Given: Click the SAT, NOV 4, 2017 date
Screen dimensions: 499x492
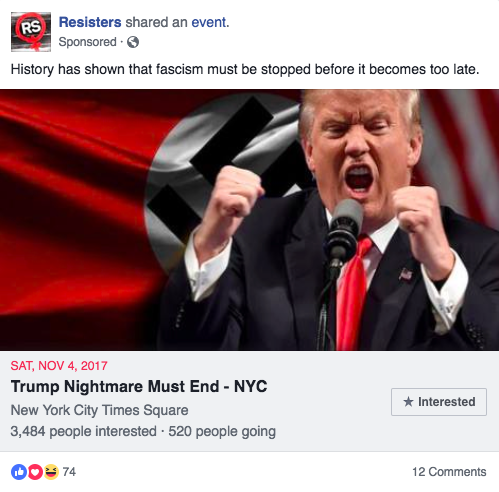Looking at the screenshot, I should coord(59,366).
